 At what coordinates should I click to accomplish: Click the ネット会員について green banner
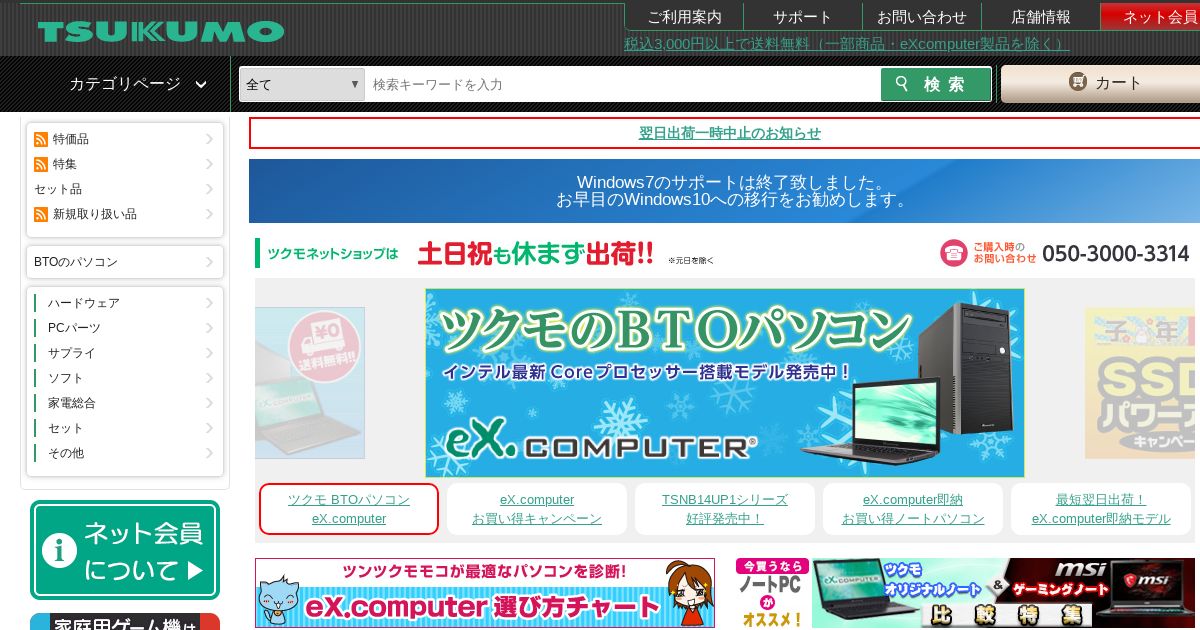tap(125, 550)
